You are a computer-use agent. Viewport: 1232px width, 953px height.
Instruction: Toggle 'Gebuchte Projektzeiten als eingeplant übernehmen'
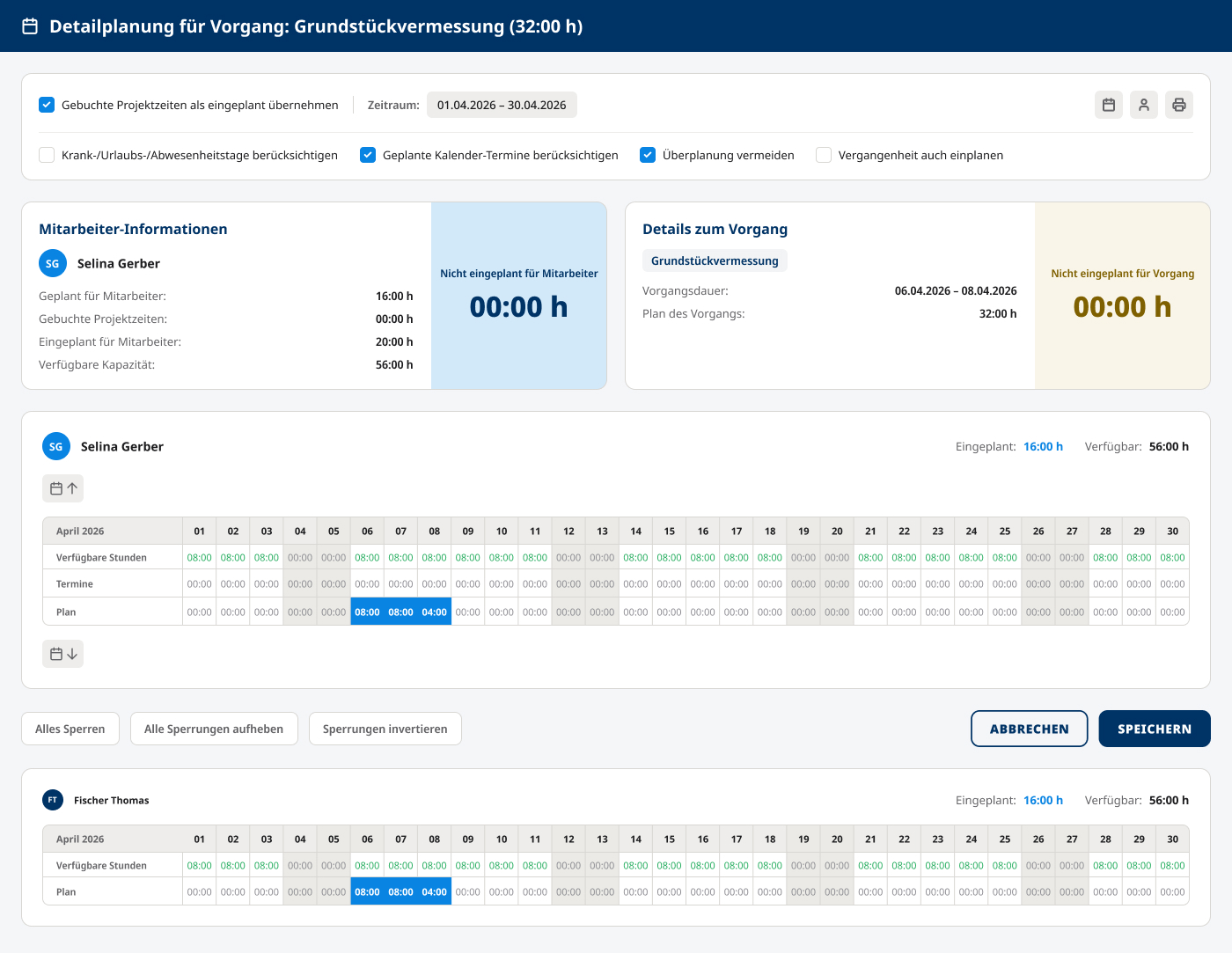tap(47, 105)
